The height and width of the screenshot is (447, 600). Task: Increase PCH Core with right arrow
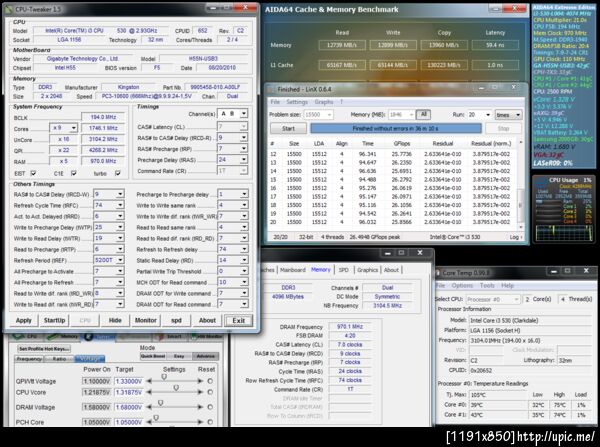pos(200,422)
